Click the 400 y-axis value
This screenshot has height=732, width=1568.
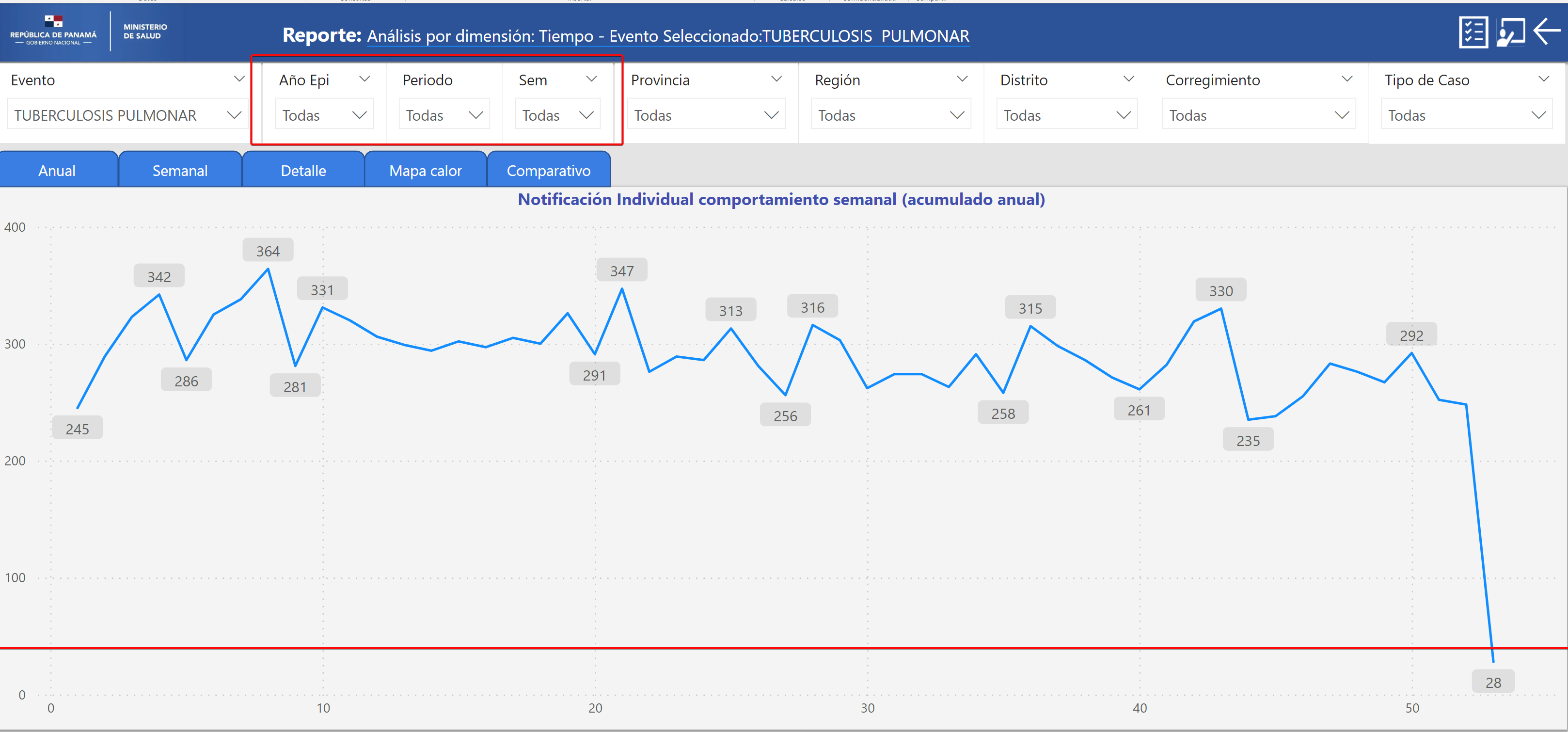point(15,227)
